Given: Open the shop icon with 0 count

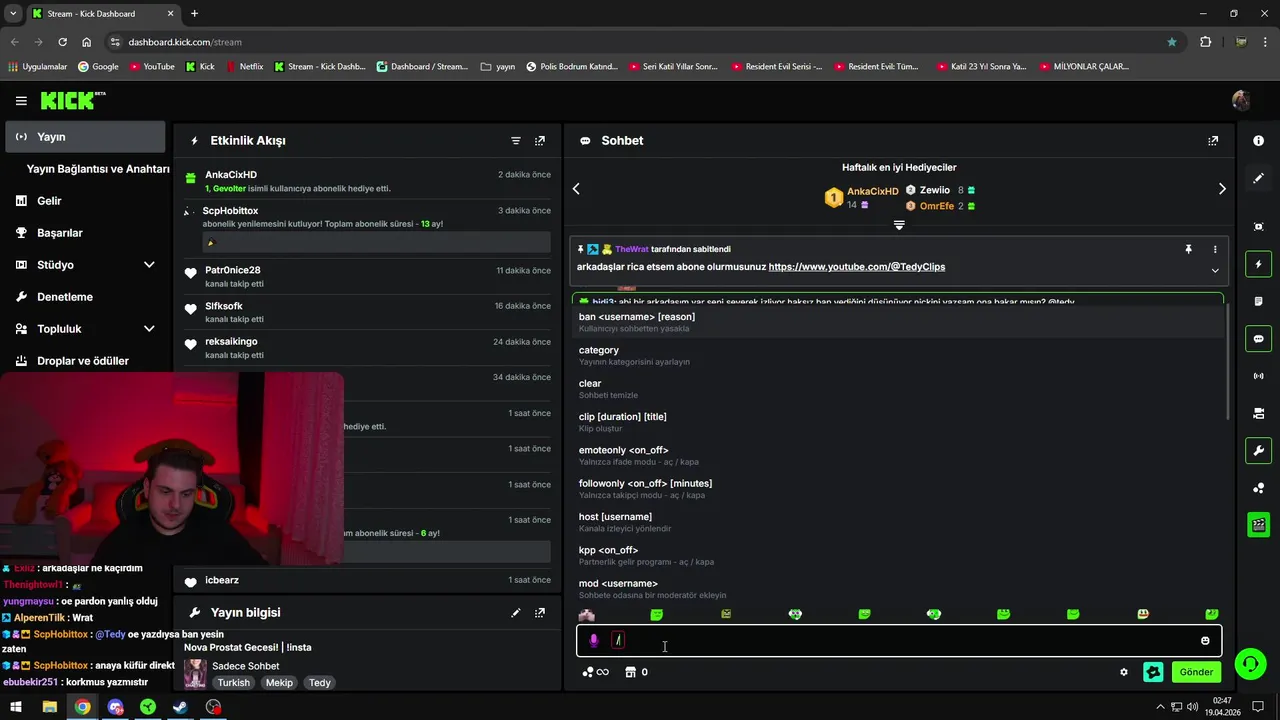Looking at the screenshot, I should pyautogui.click(x=637, y=672).
